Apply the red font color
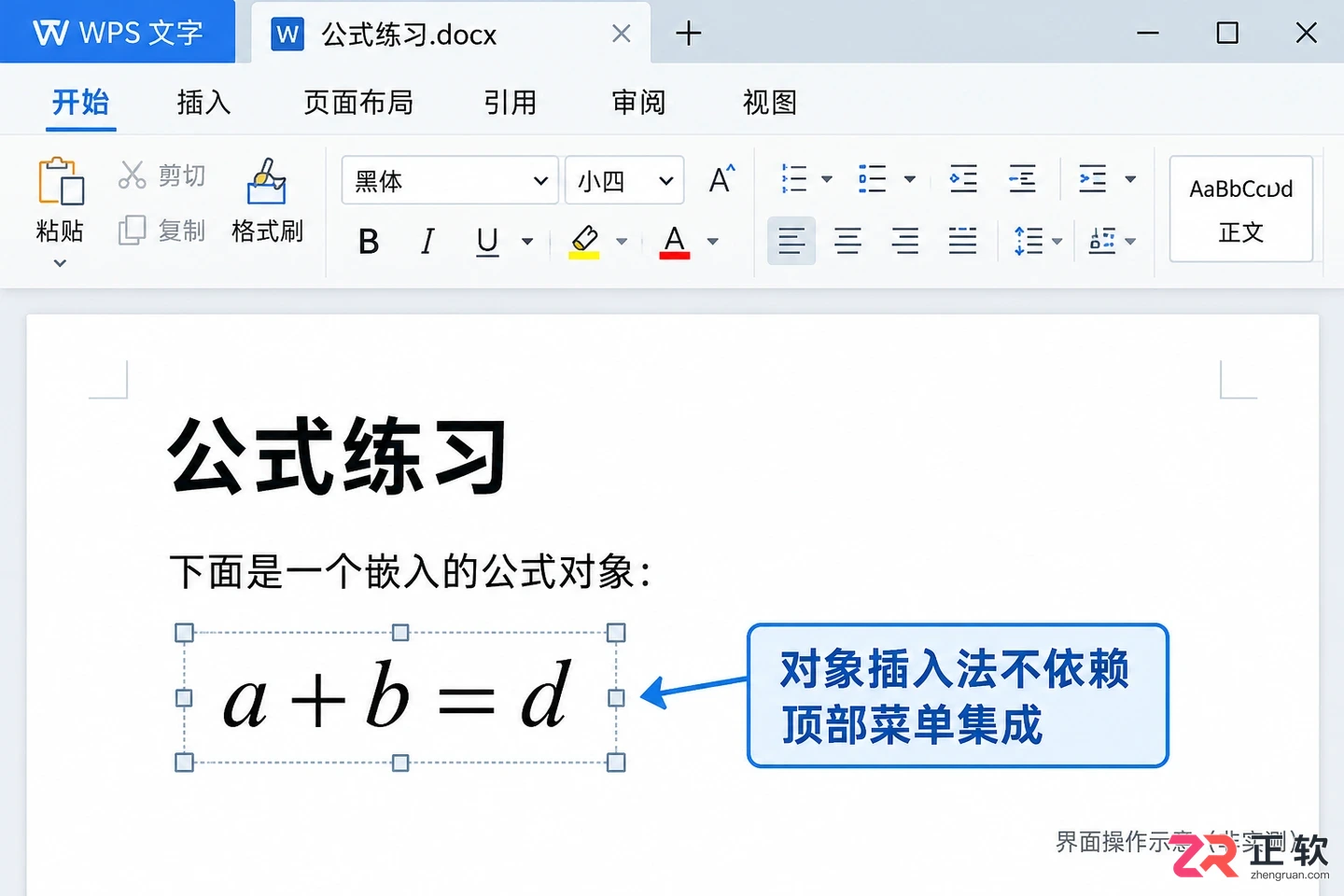The image size is (1344, 896). click(675, 242)
